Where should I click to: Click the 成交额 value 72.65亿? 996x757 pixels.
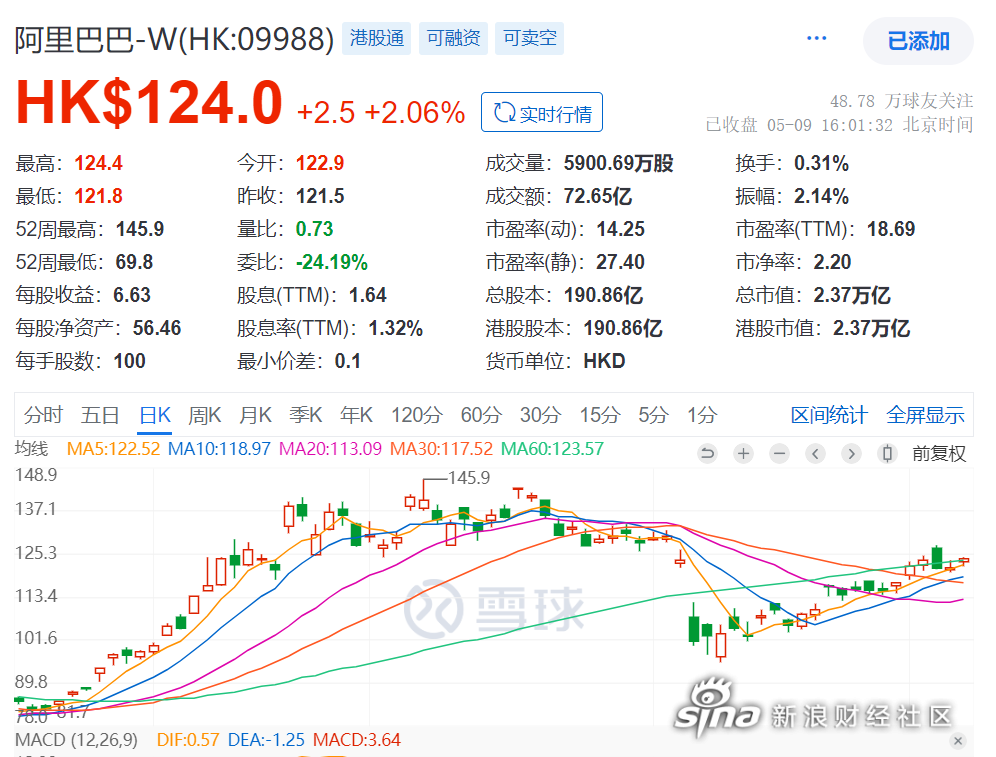598,196
